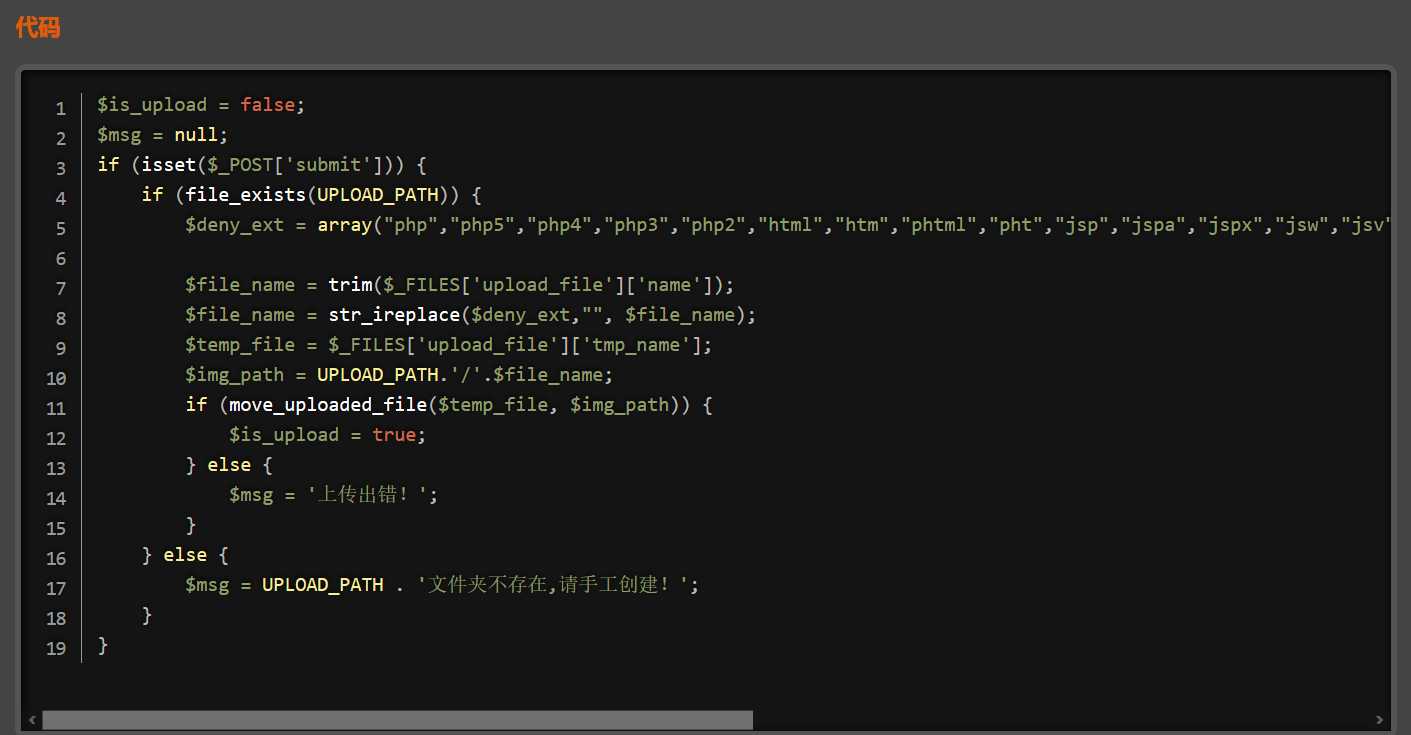Click the '代码' heading
The height and width of the screenshot is (735, 1411).
38,27
